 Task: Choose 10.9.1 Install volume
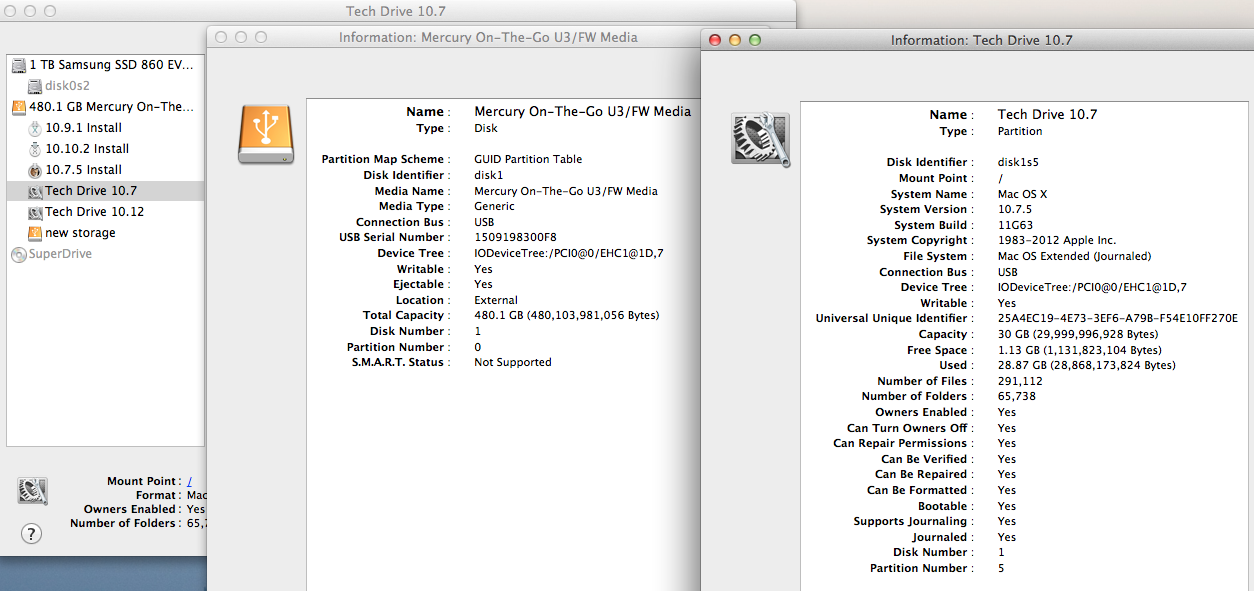pyautogui.click(x=105, y=128)
